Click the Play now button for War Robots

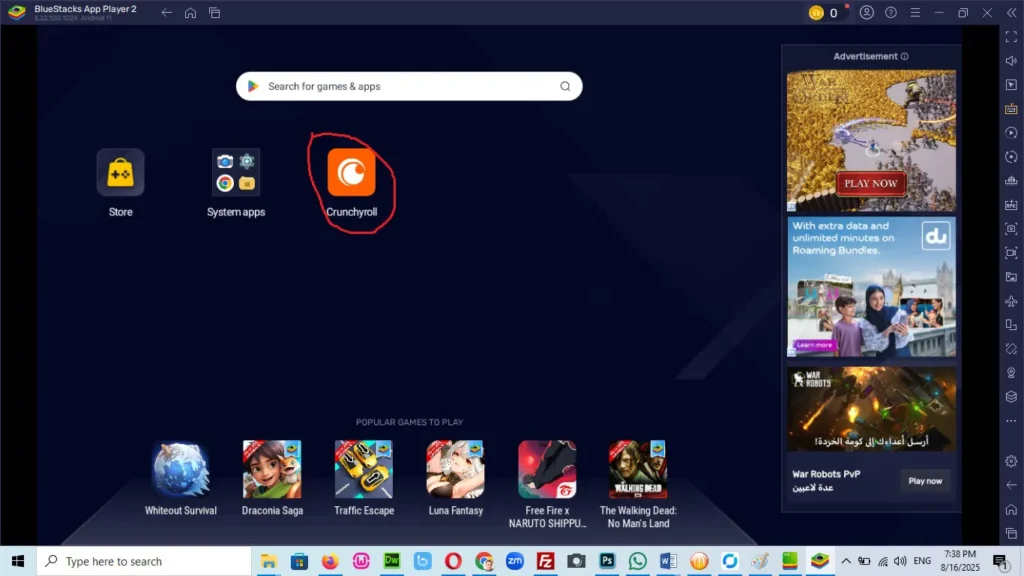925,481
